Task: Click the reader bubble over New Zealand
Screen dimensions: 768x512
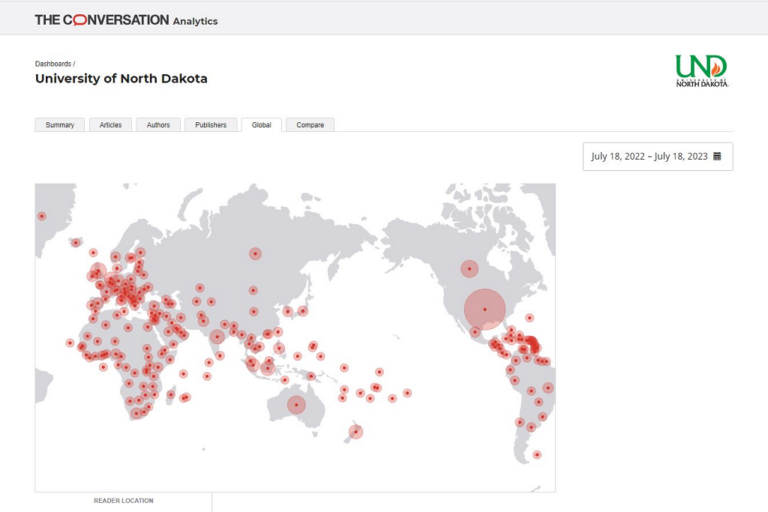Action: [356, 432]
